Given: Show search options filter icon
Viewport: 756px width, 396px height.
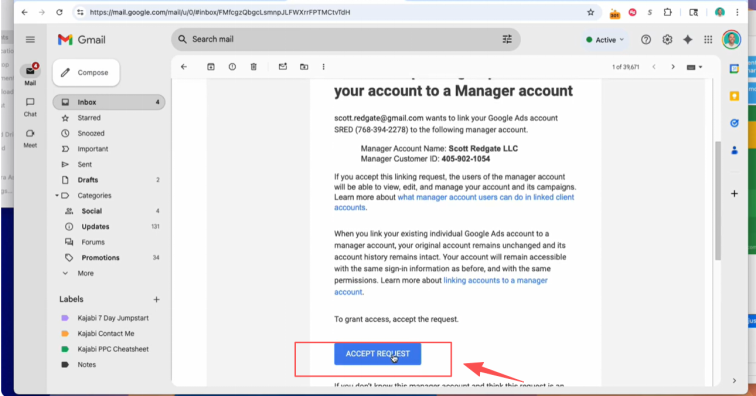Looking at the screenshot, I should pos(507,39).
